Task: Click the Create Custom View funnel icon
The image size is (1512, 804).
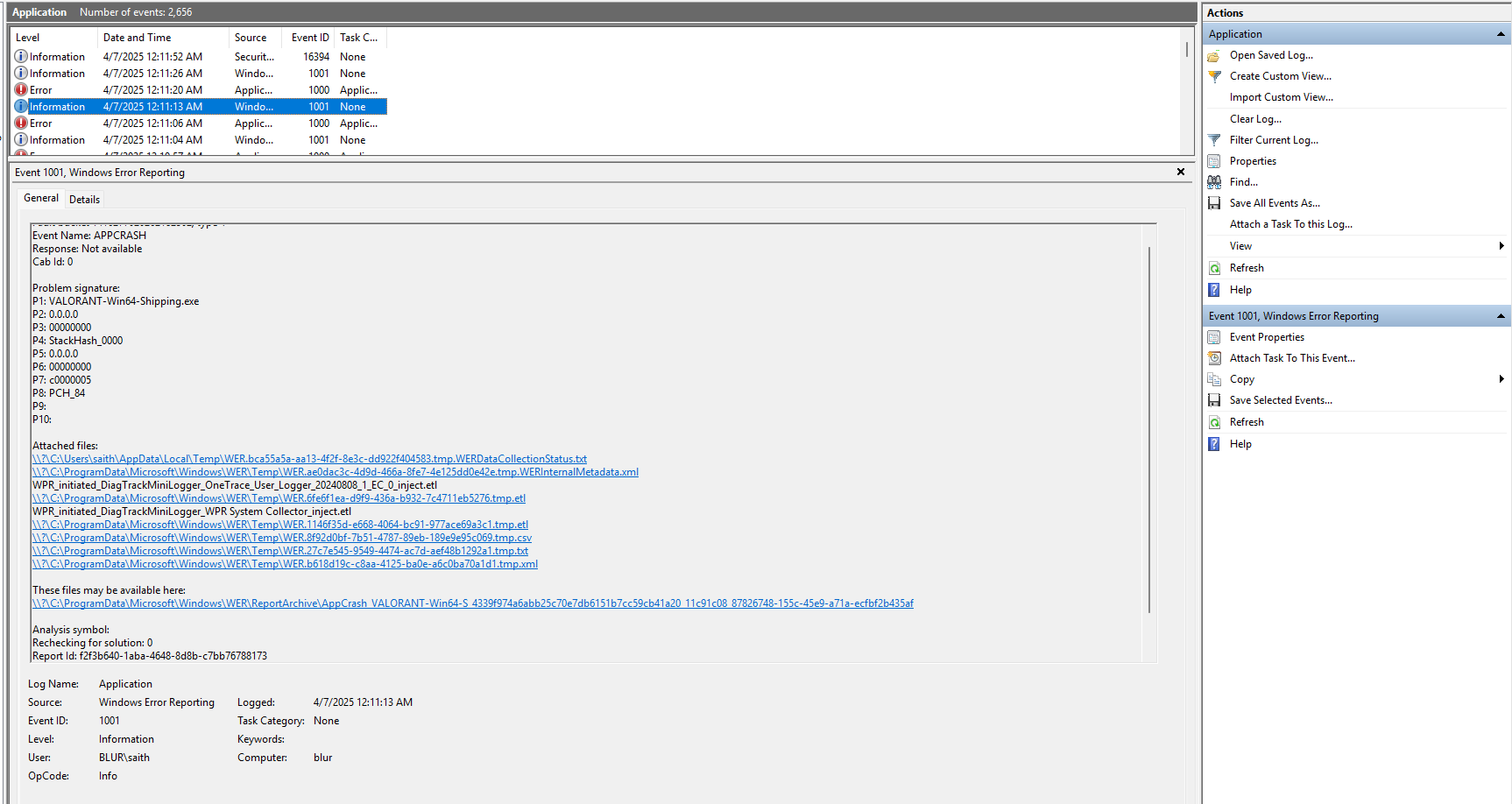Action: [x=1214, y=76]
